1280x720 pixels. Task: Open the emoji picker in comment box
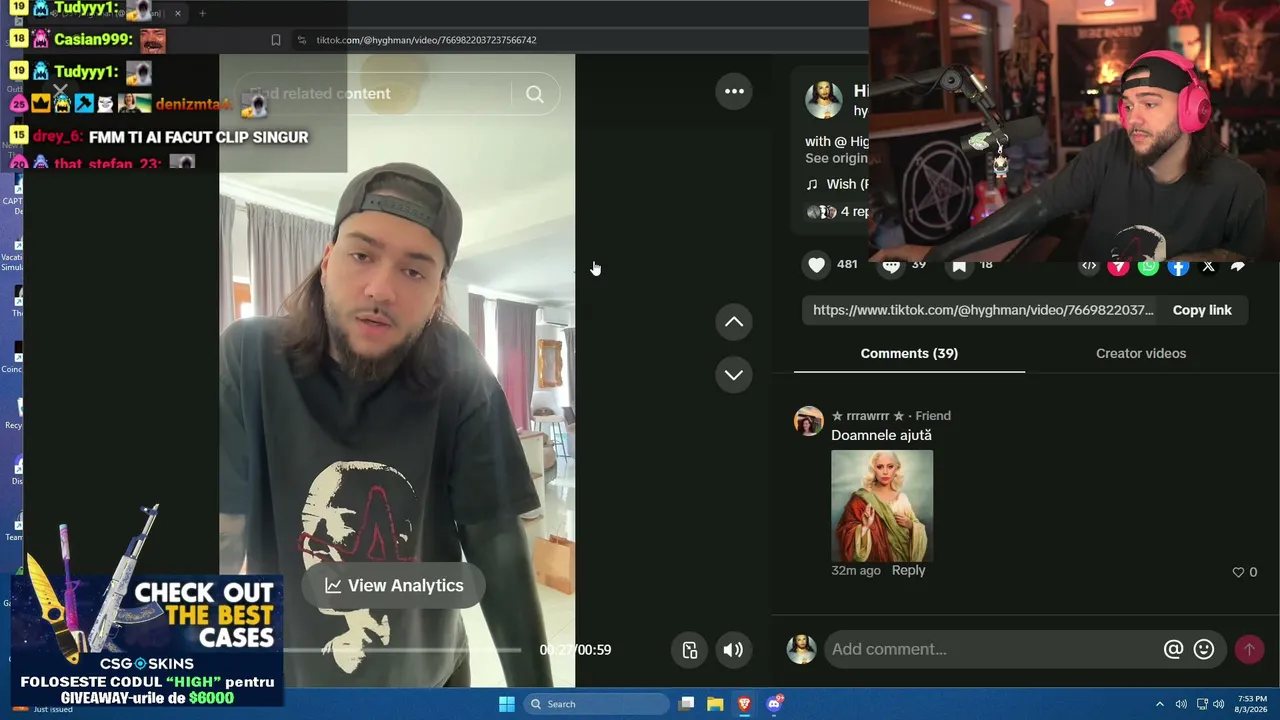(1204, 650)
